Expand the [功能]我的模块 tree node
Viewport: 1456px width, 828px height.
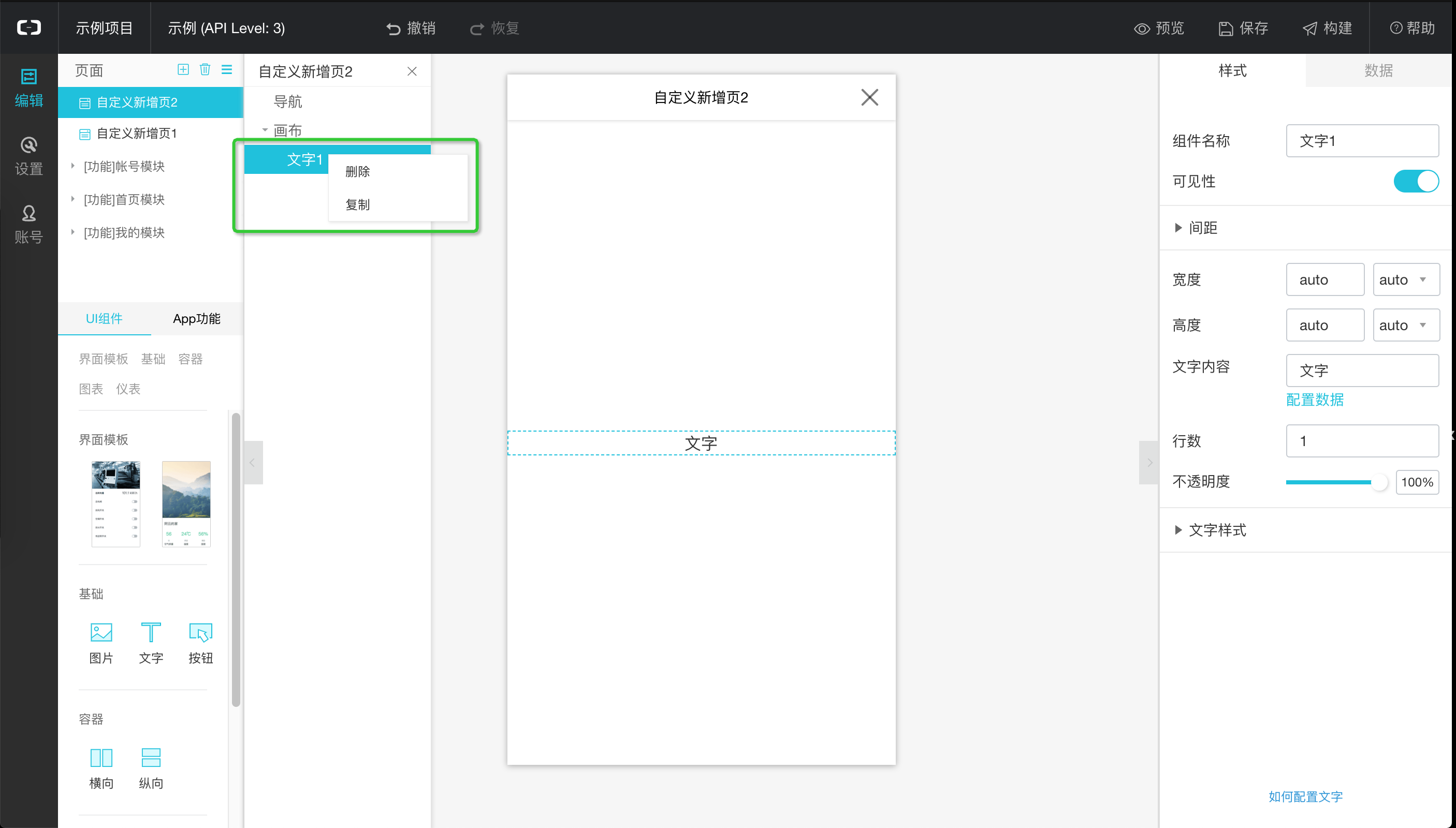(x=72, y=232)
